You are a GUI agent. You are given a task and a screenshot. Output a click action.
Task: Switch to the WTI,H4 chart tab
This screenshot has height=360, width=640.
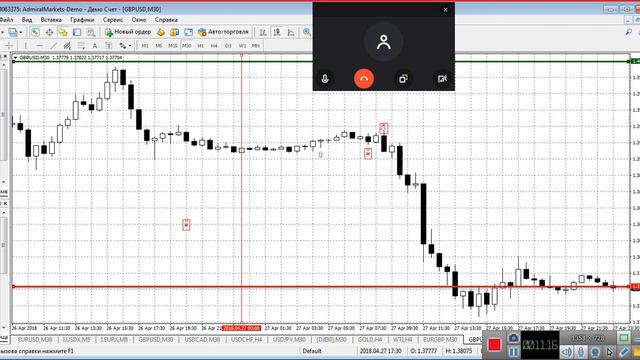[402, 339]
